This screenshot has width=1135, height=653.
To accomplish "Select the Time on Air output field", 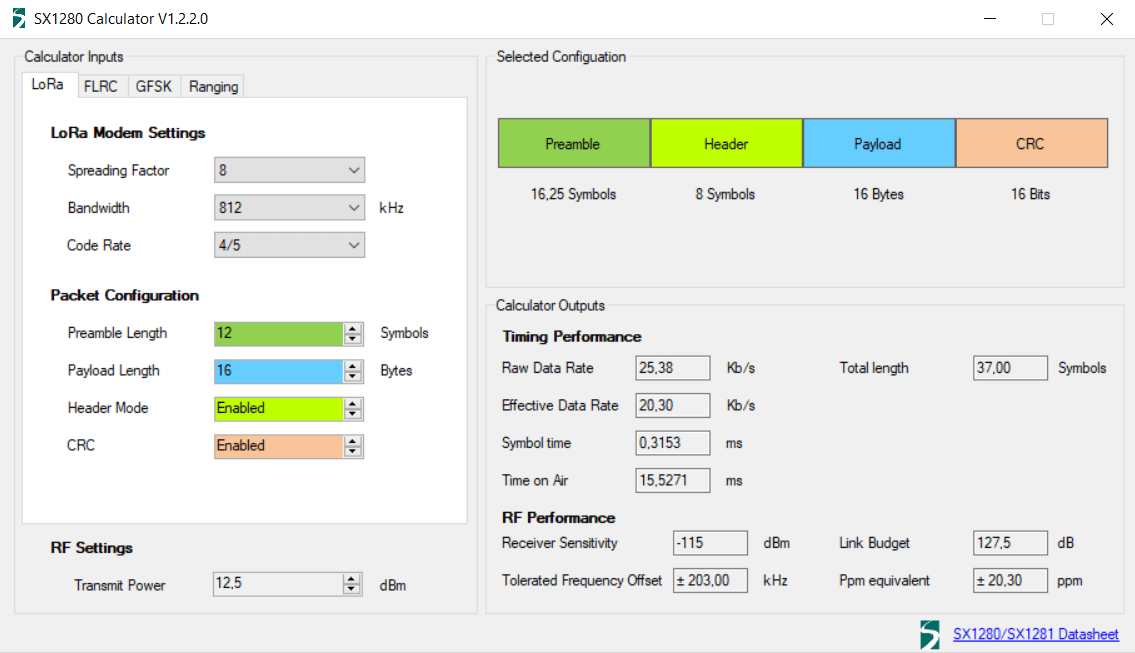I will click(672, 481).
